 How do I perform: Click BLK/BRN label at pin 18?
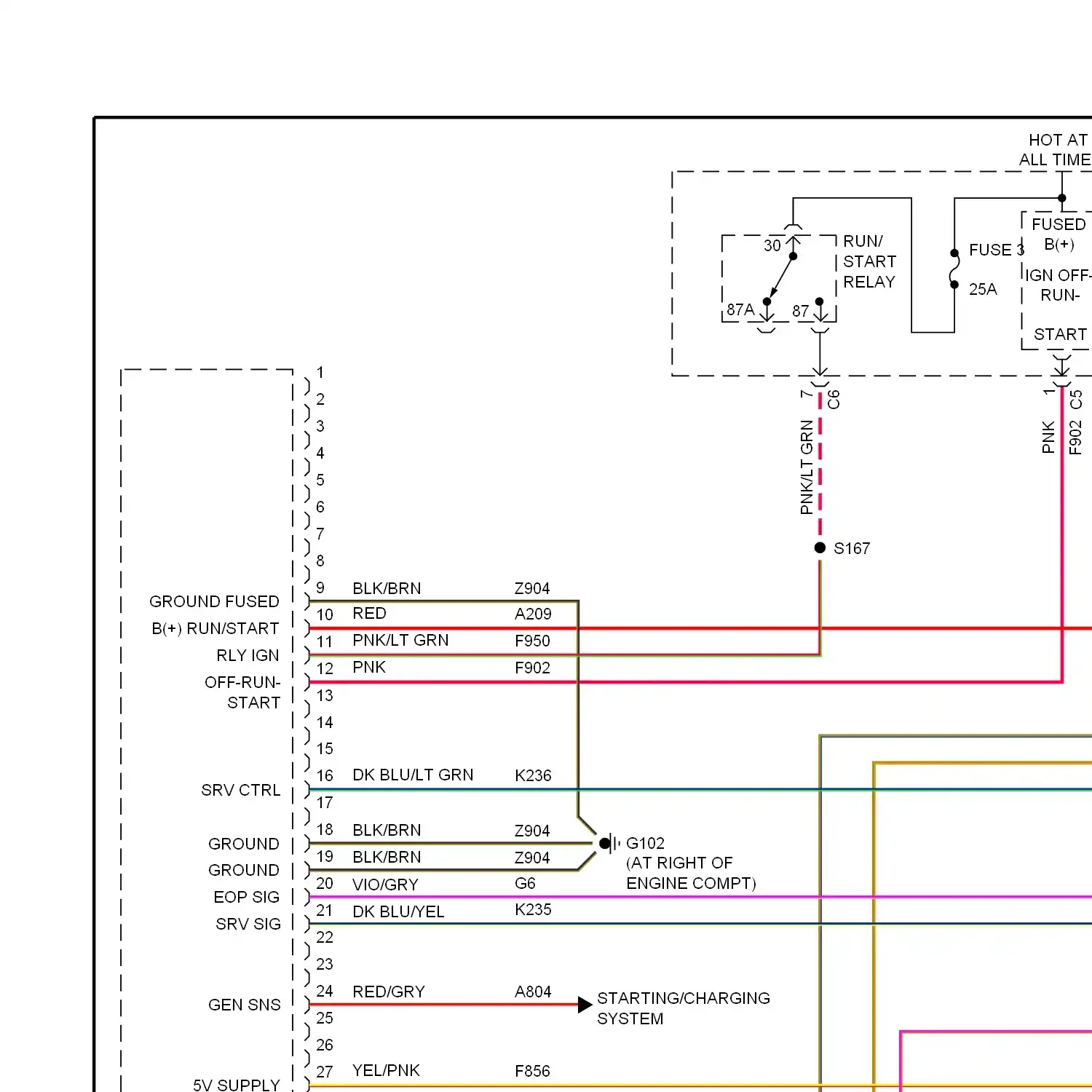click(x=387, y=830)
